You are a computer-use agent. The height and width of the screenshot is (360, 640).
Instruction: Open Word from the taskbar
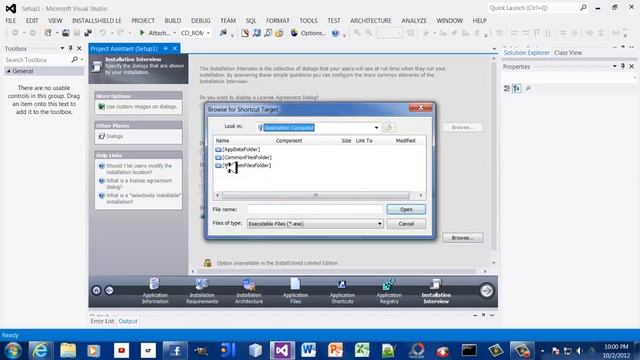308,350
